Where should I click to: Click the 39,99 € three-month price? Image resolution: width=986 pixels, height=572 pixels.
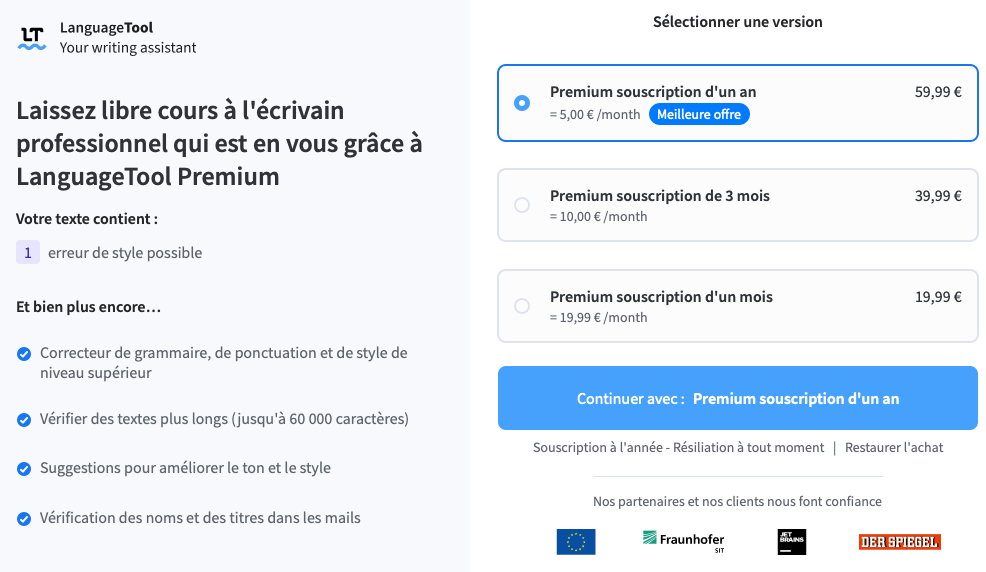(x=938, y=196)
